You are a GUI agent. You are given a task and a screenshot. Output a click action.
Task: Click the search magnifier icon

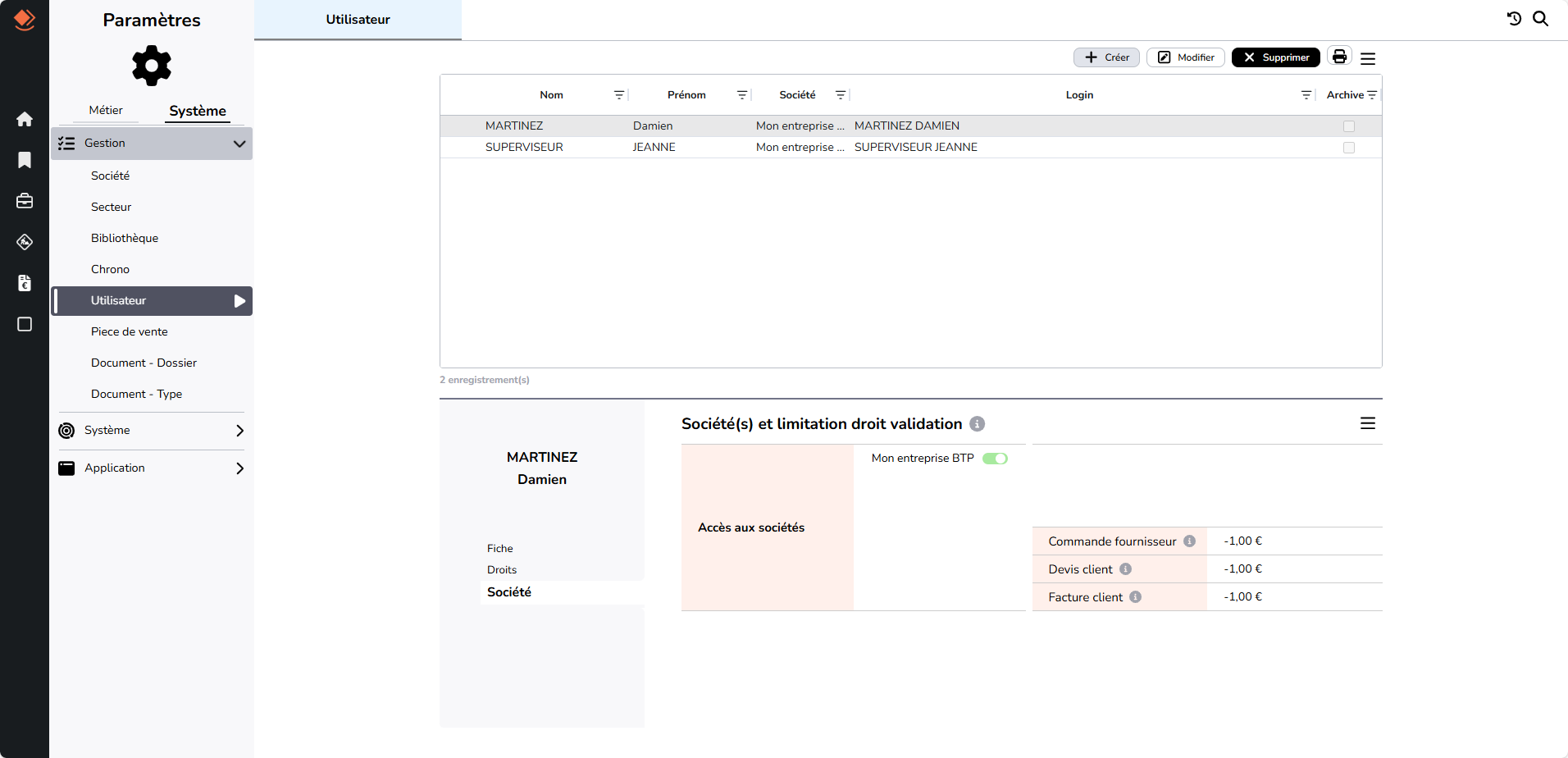click(1541, 19)
